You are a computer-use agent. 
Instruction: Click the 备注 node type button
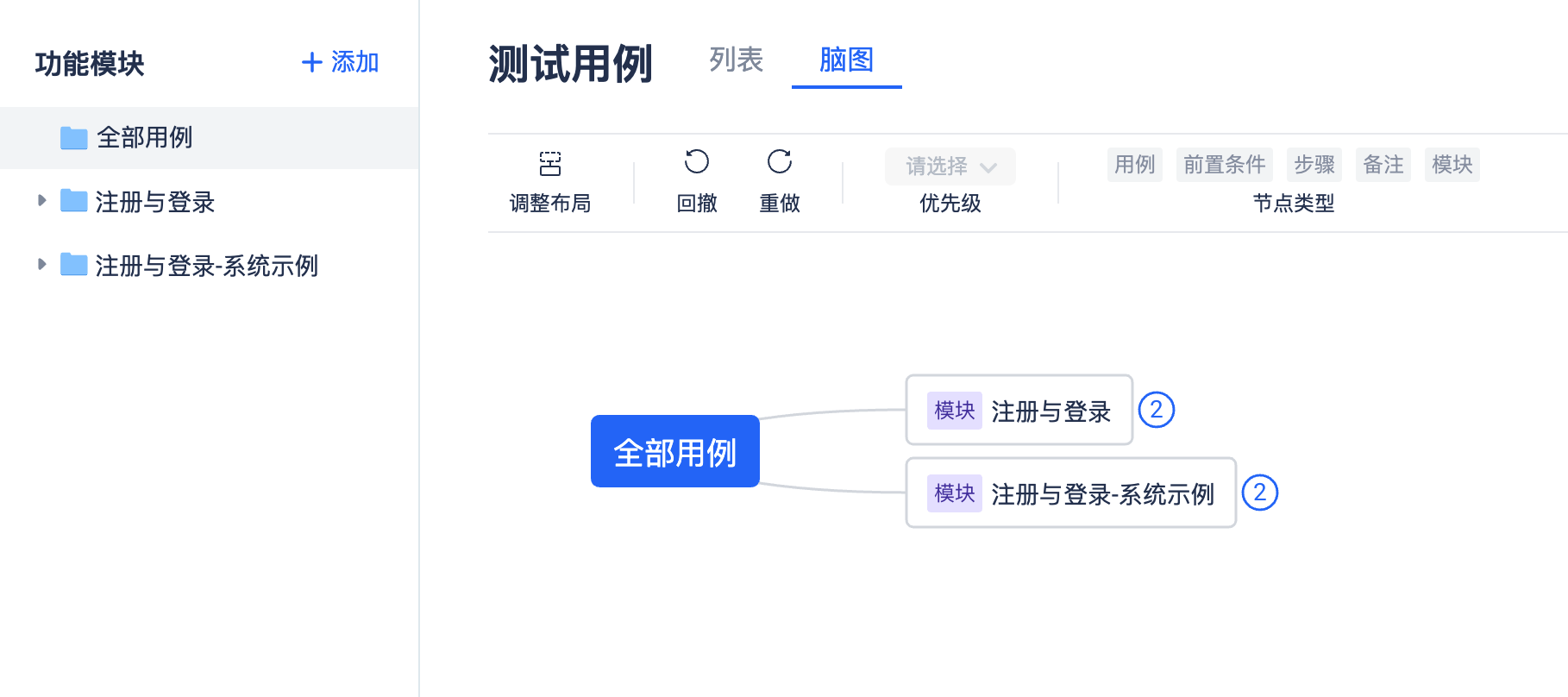pyautogui.click(x=1383, y=165)
